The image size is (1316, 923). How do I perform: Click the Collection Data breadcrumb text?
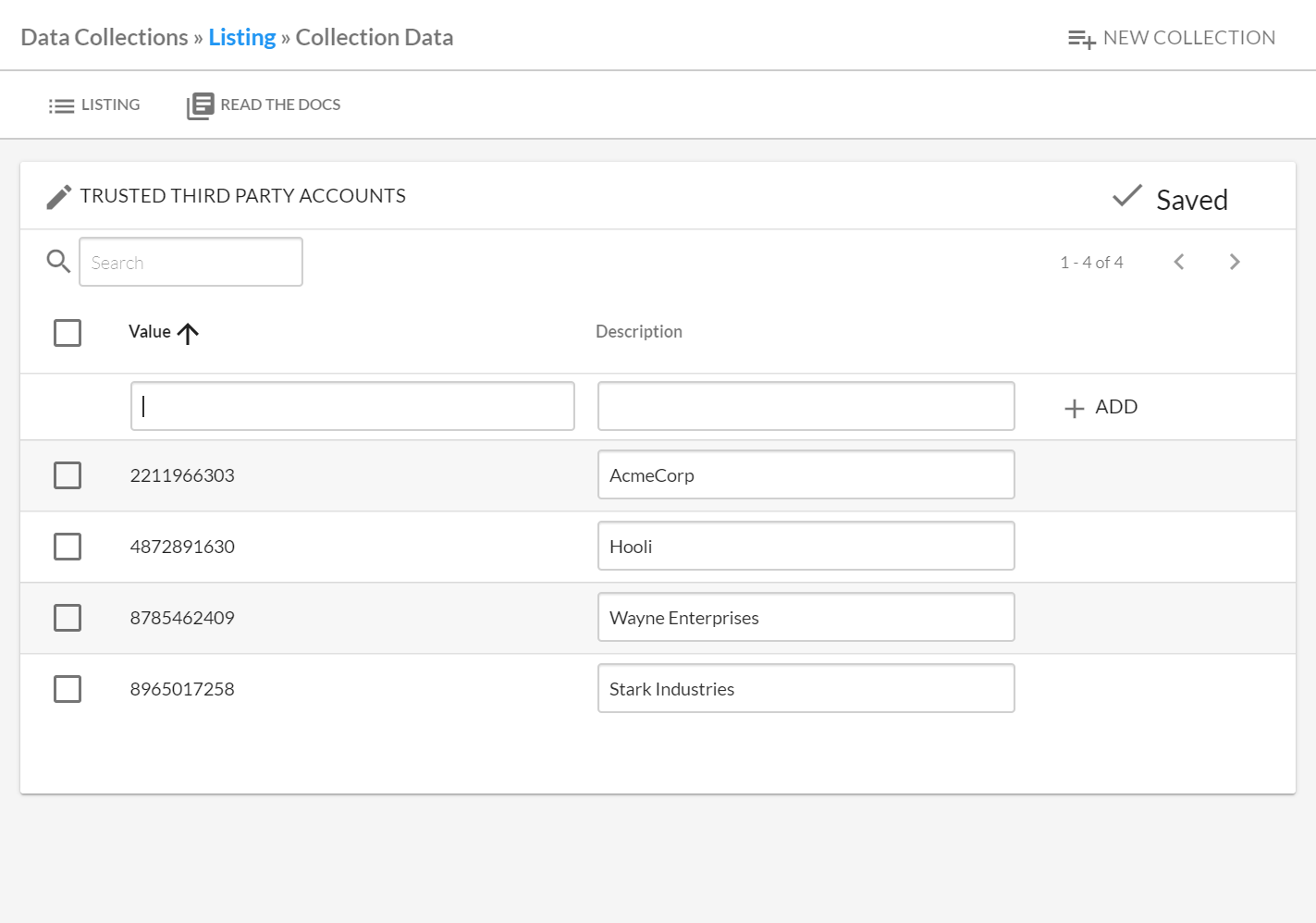click(x=375, y=37)
